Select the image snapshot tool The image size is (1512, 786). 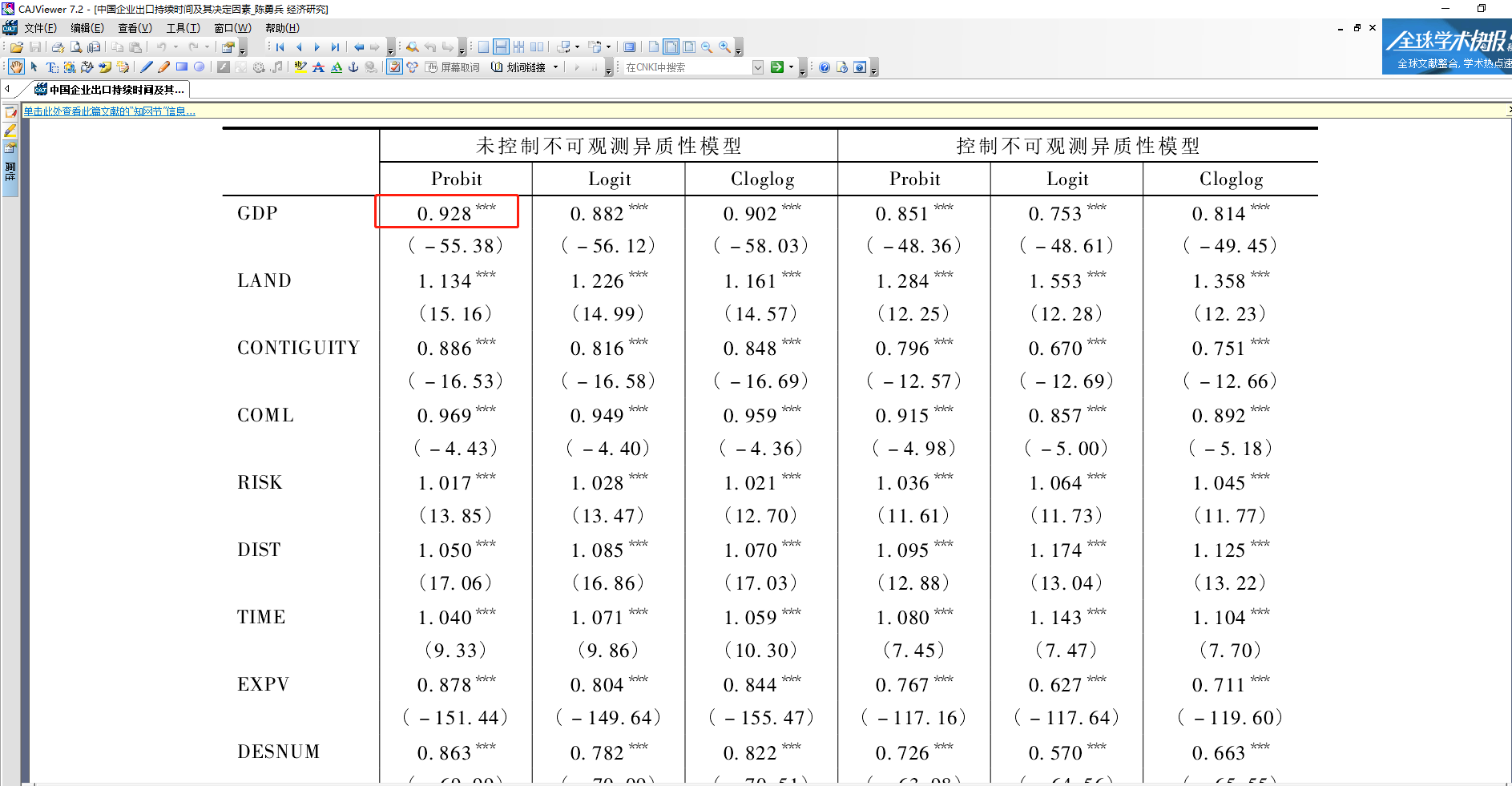[x=70, y=67]
